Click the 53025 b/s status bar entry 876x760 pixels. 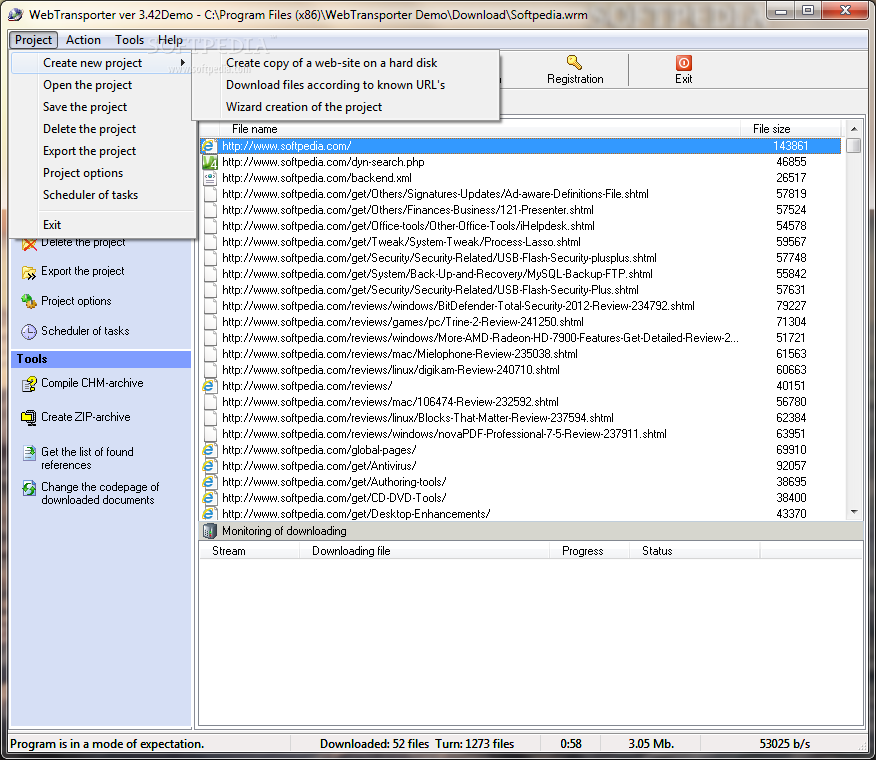[784, 744]
